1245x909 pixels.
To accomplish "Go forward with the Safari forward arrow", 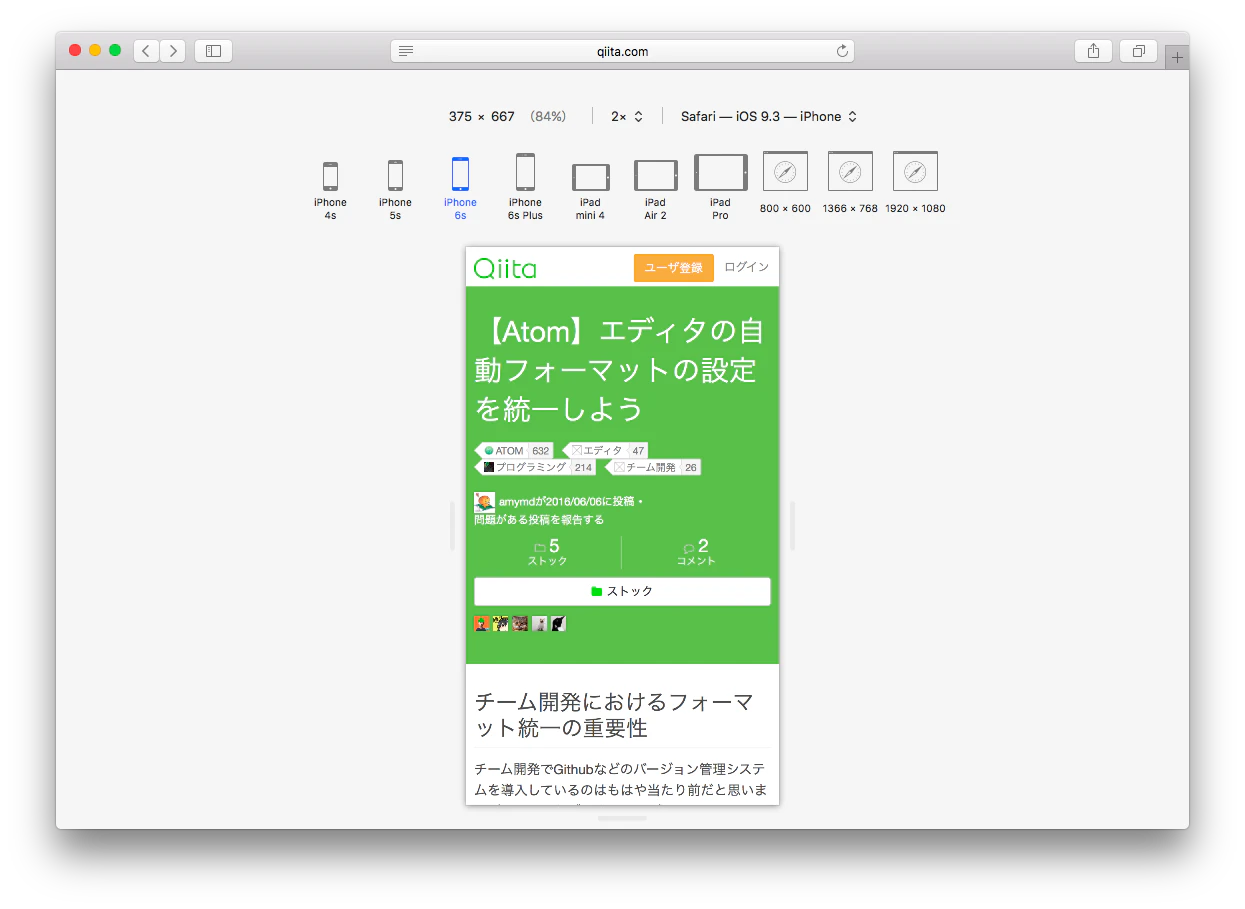I will 172,51.
